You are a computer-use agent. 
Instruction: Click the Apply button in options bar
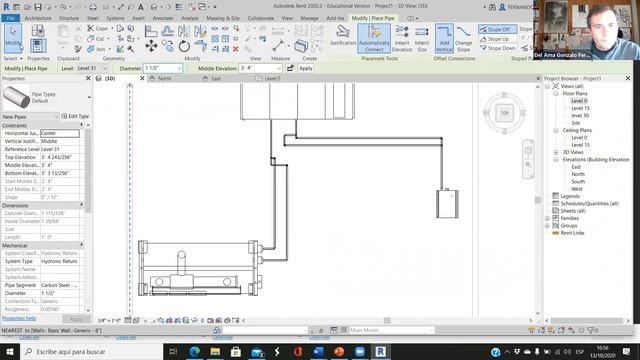pos(305,68)
